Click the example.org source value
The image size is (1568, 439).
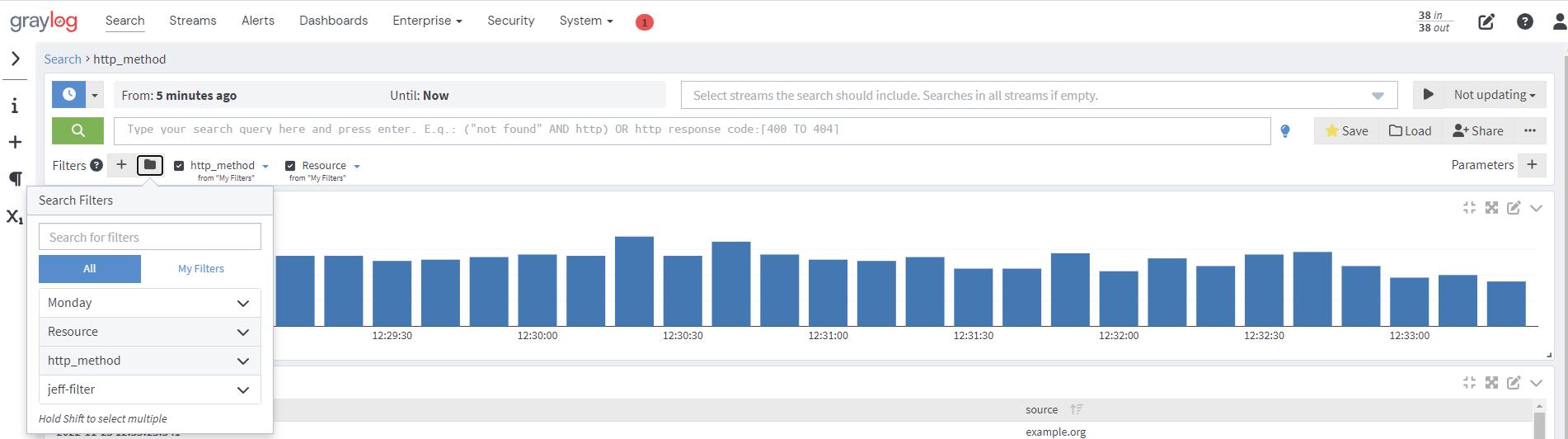coord(1055,432)
